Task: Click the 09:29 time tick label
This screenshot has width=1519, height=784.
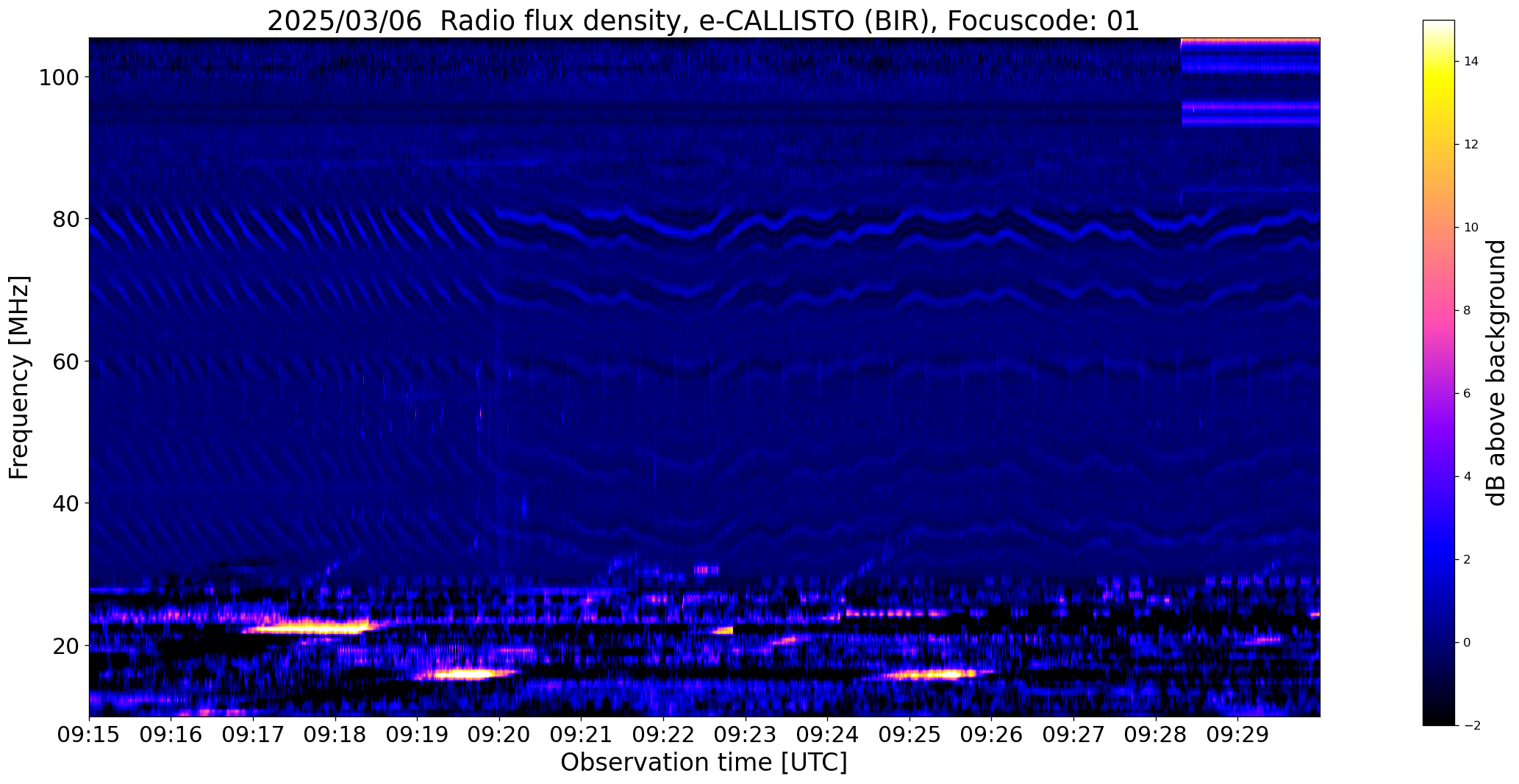Action: click(1237, 735)
